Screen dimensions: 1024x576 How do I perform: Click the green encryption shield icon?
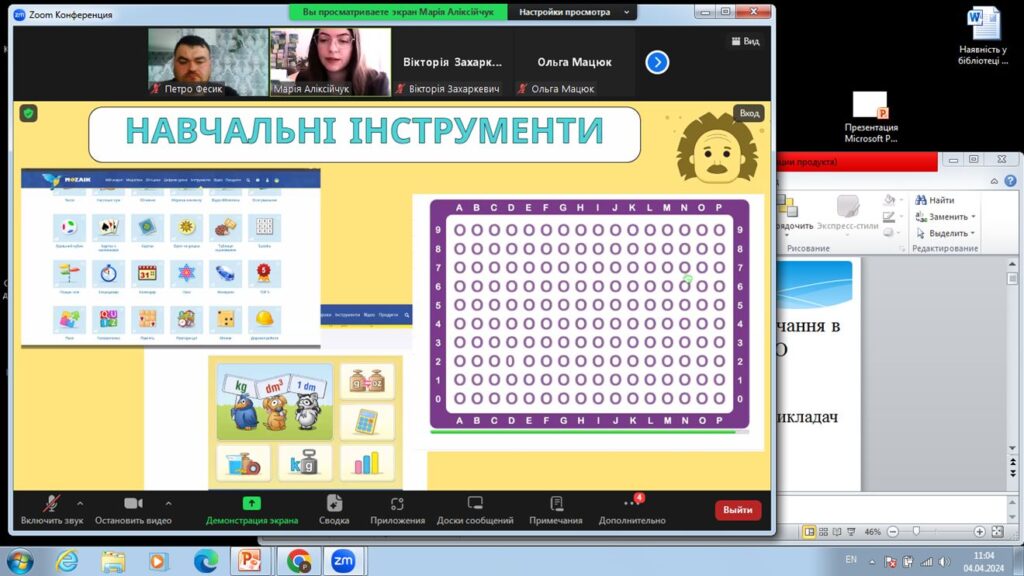29,113
